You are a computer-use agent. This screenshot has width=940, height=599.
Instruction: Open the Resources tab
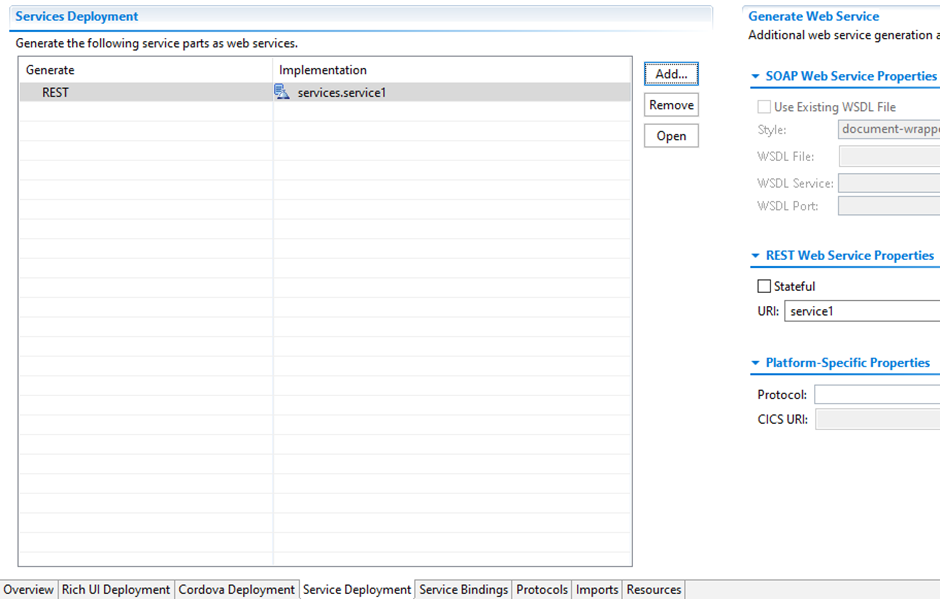point(653,589)
